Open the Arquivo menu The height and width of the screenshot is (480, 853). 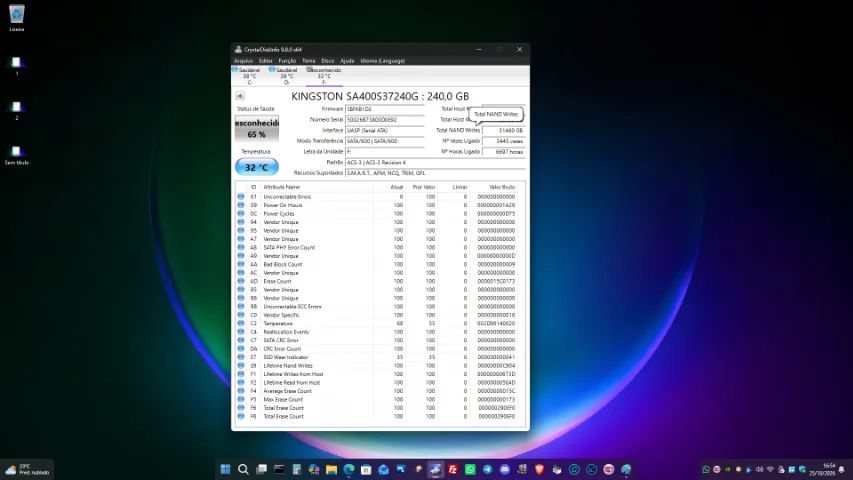[243, 61]
